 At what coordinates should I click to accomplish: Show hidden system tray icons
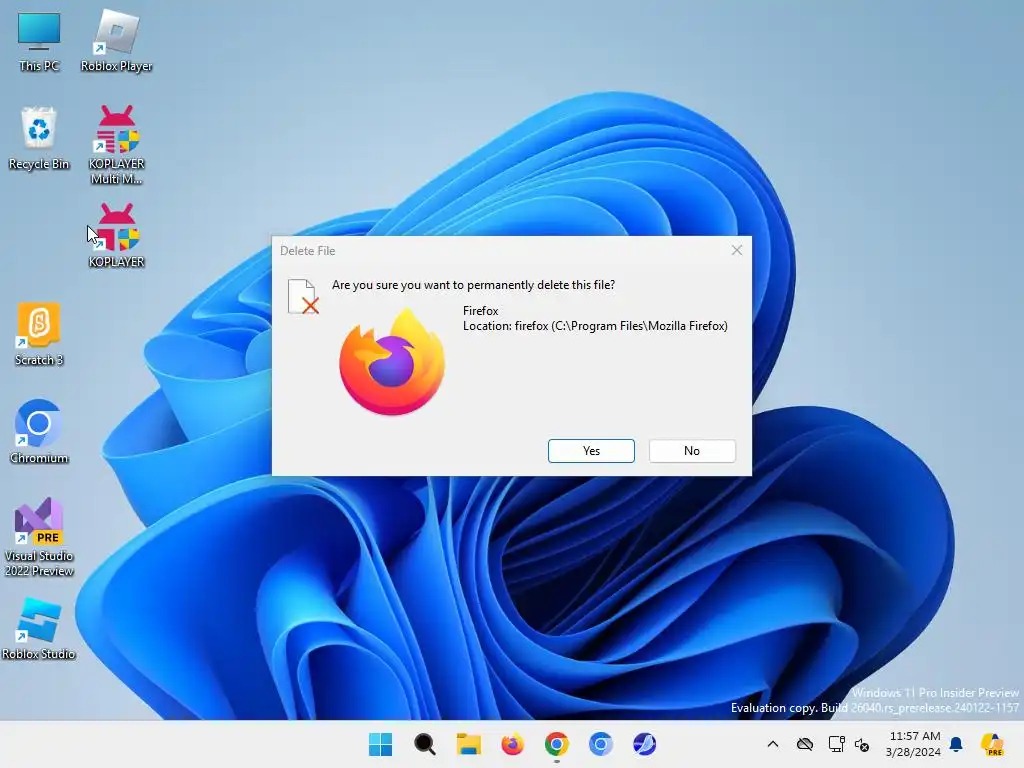(x=773, y=744)
